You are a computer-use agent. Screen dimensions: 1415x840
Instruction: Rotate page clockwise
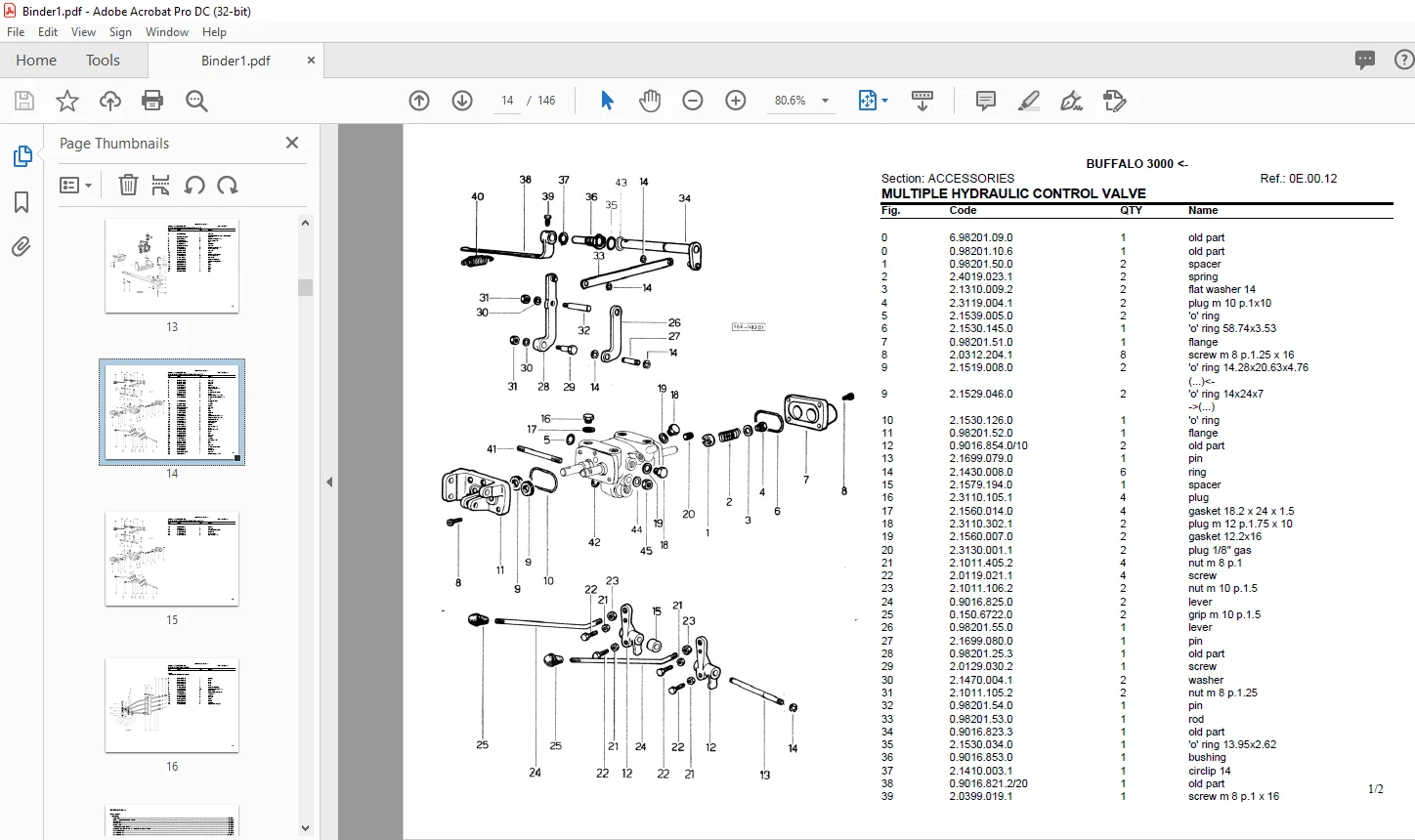(x=228, y=185)
